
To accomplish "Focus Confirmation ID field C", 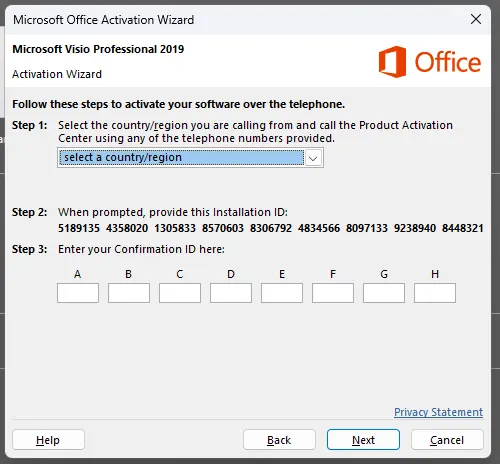I will 180,293.
